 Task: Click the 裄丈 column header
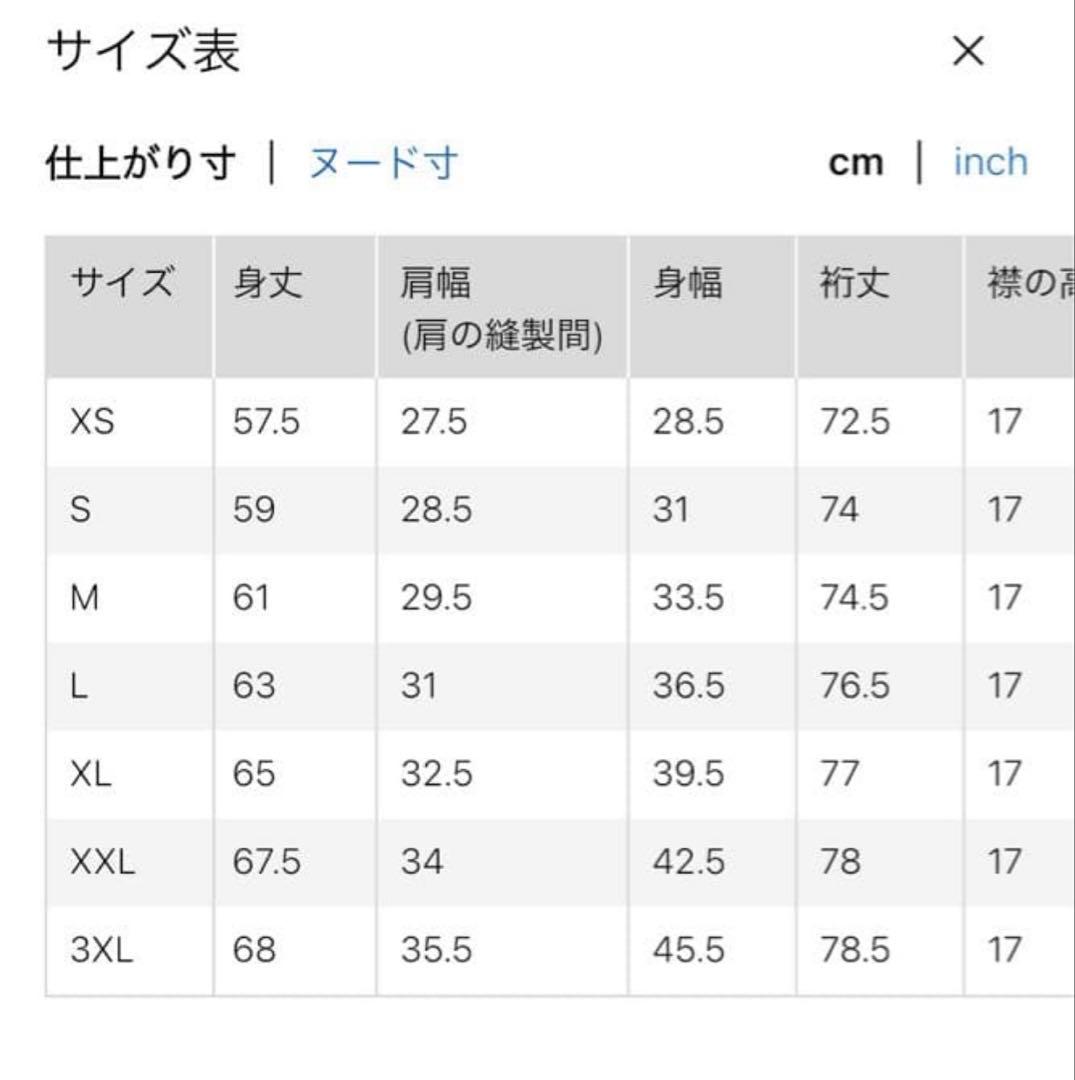[854, 285]
